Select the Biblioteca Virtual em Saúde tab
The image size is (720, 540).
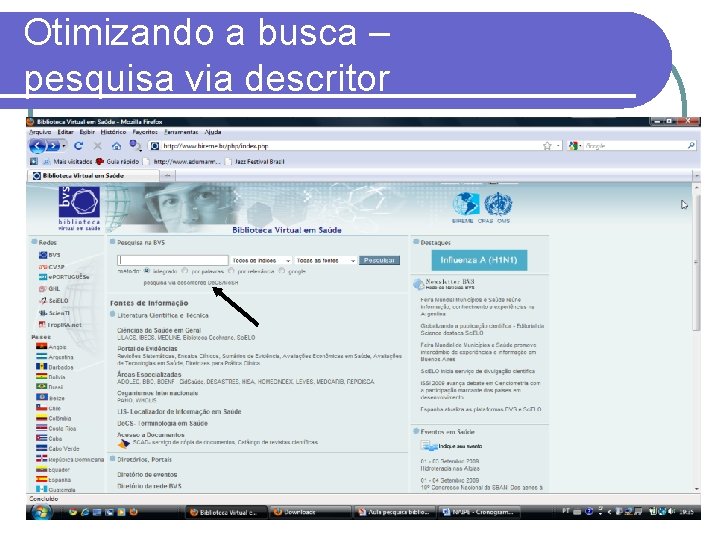point(93,175)
